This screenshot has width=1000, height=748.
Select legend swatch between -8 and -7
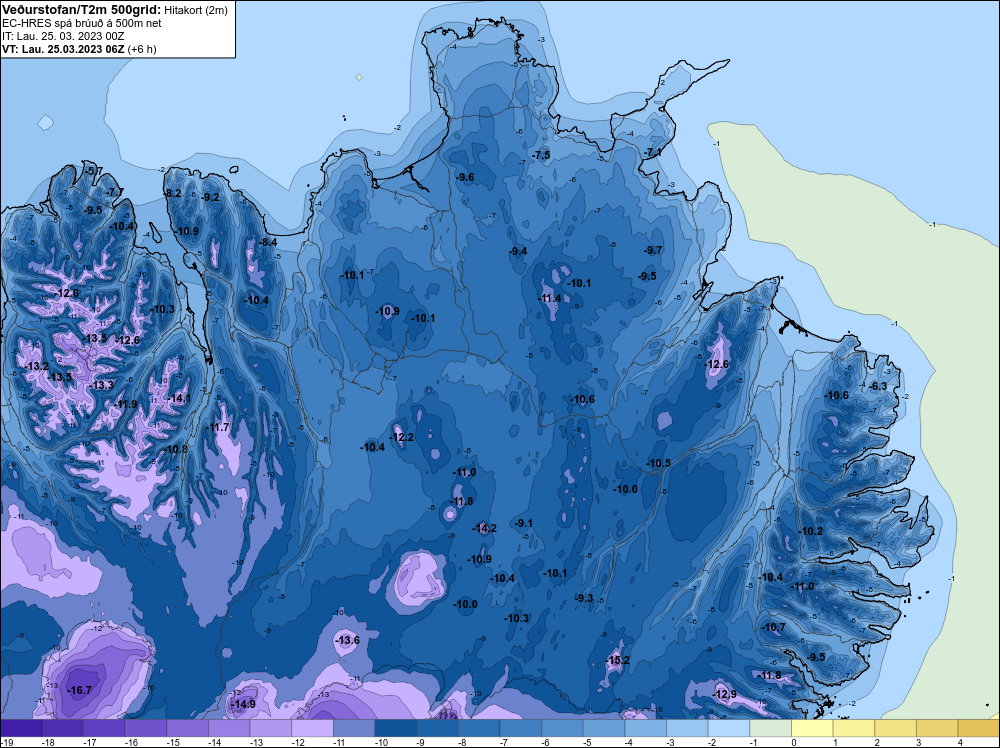pyautogui.click(x=480, y=728)
